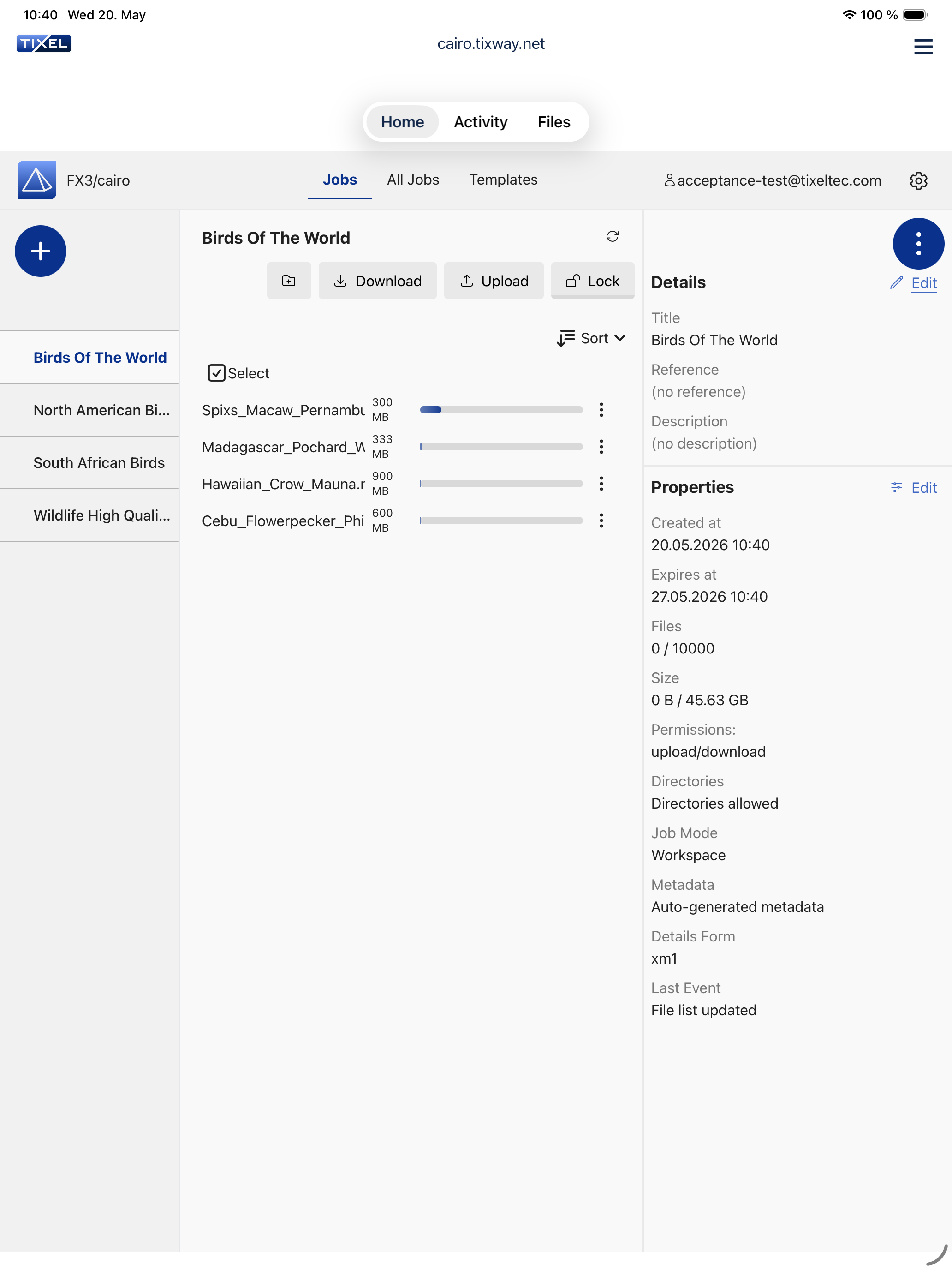Open options menu for Madagascar_Pochard file
952x1270 pixels.
[601, 447]
